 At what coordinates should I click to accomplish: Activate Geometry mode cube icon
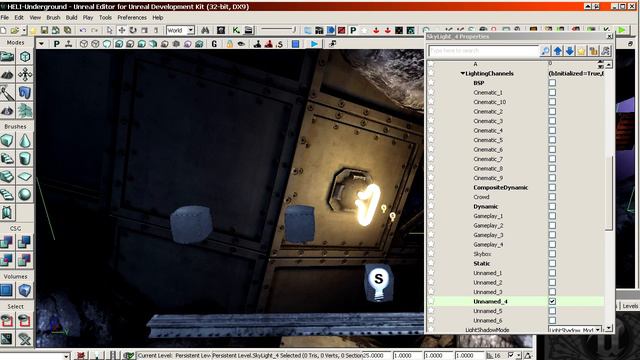[x=25, y=57]
